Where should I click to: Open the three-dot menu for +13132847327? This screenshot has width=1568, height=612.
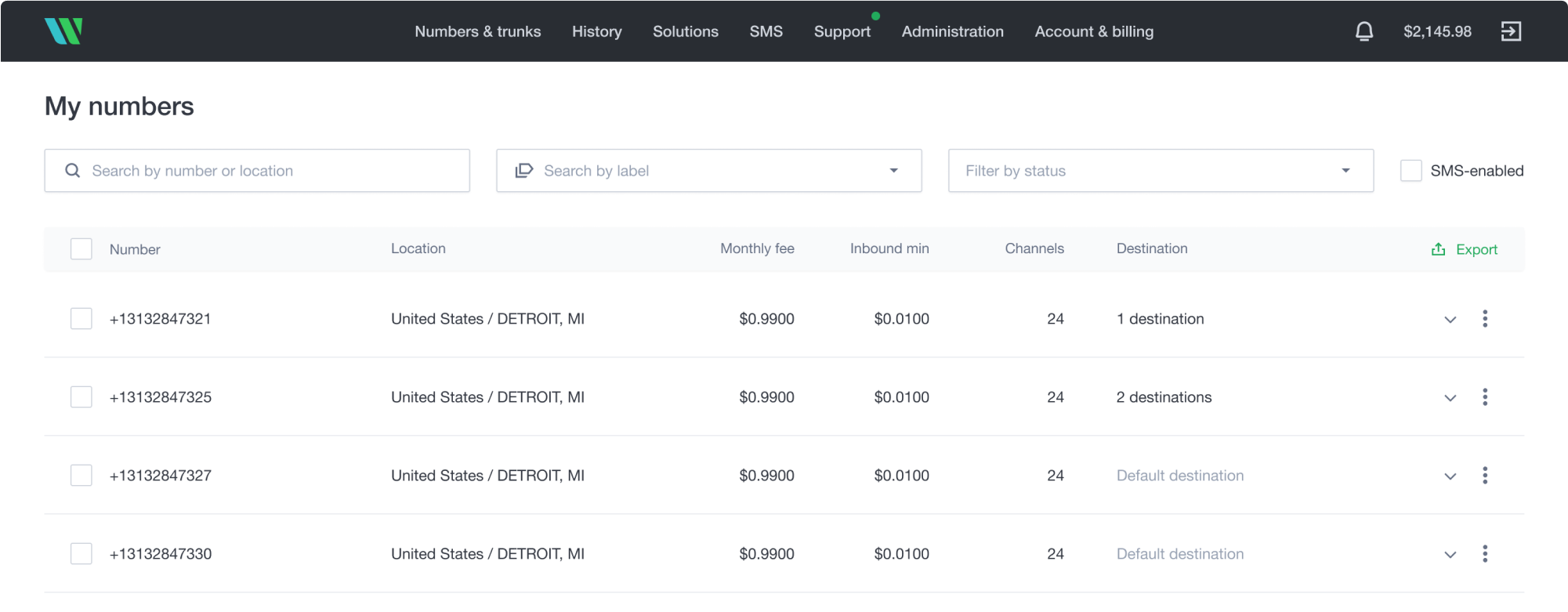pyautogui.click(x=1485, y=476)
